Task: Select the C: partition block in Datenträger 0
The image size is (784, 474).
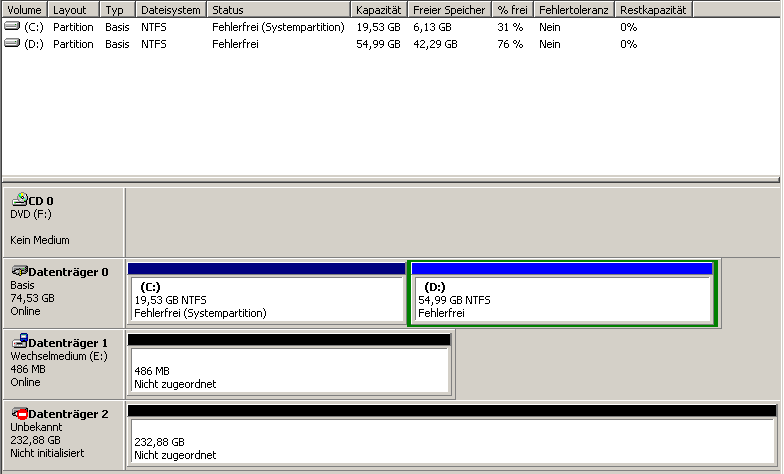Action: tap(266, 292)
